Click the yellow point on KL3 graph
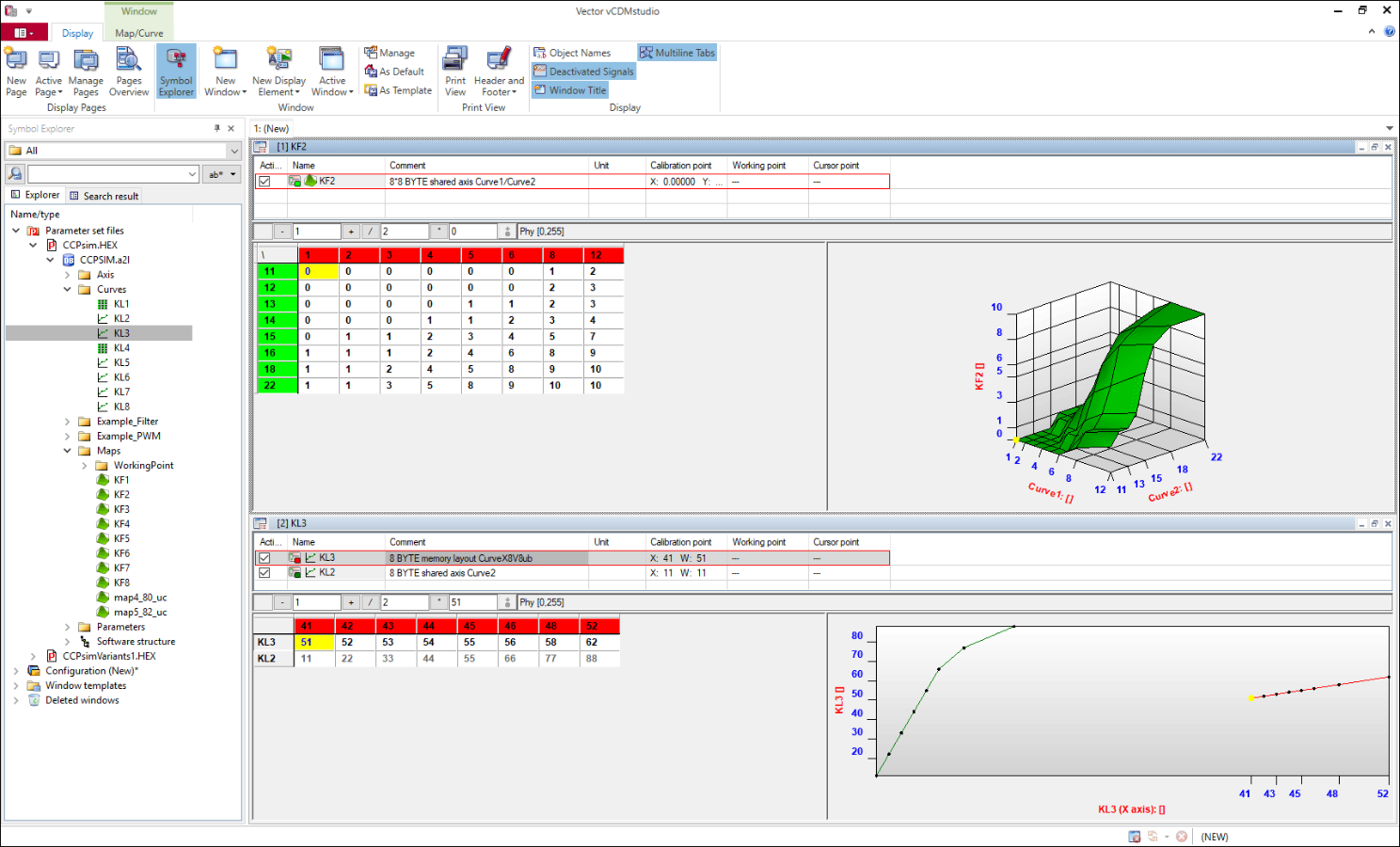 click(1250, 698)
